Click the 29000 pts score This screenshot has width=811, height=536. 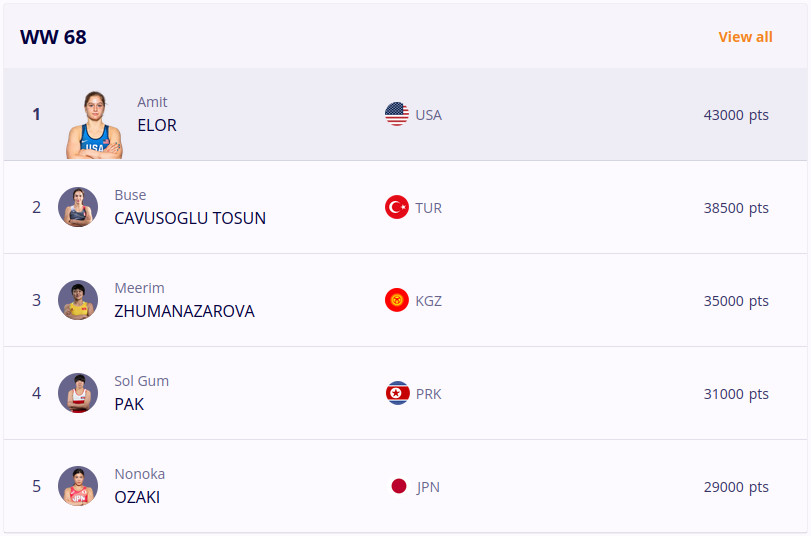[735, 487]
